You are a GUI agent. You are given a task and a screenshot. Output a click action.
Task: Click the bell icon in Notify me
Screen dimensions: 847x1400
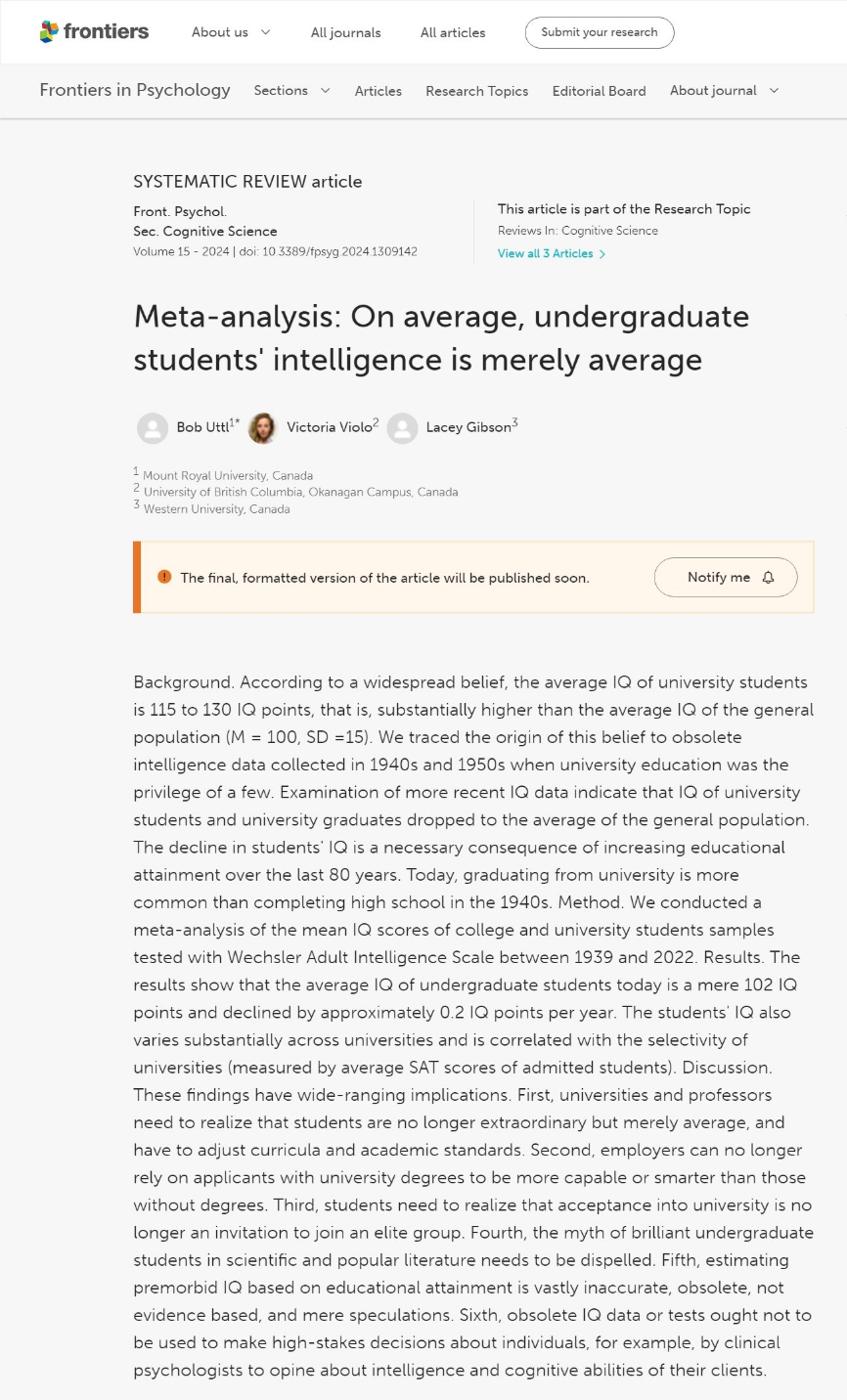(768, 578)
